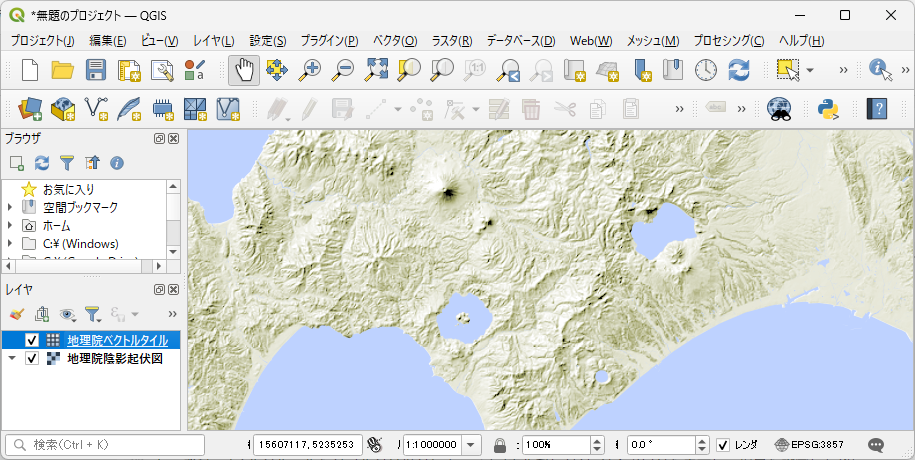Viewport: 915px width, 460px height.
Task: Open the ラスタ menu
Action: [x=452, y=41]
